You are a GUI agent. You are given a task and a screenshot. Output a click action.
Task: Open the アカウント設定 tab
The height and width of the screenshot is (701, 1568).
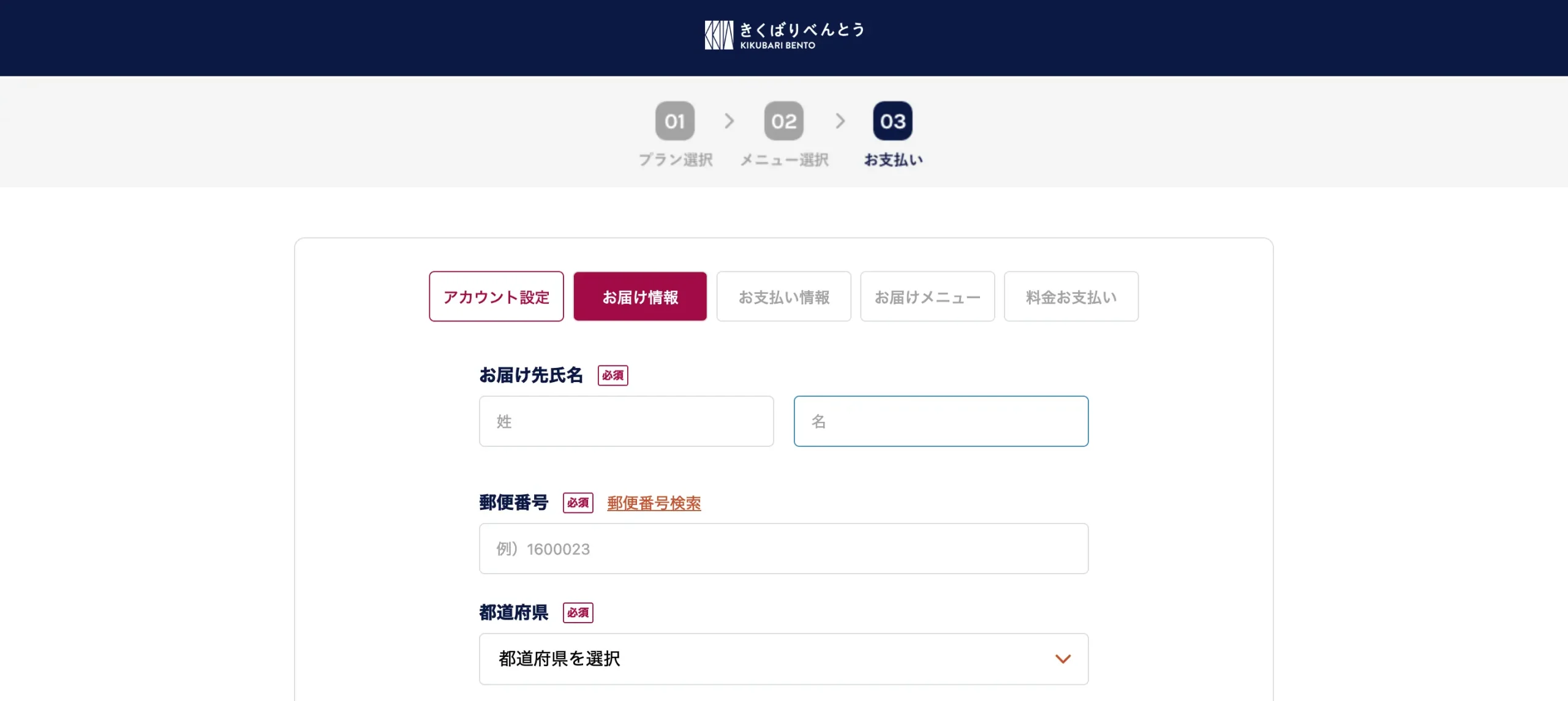pyautogui.click(x=496, y=296)
